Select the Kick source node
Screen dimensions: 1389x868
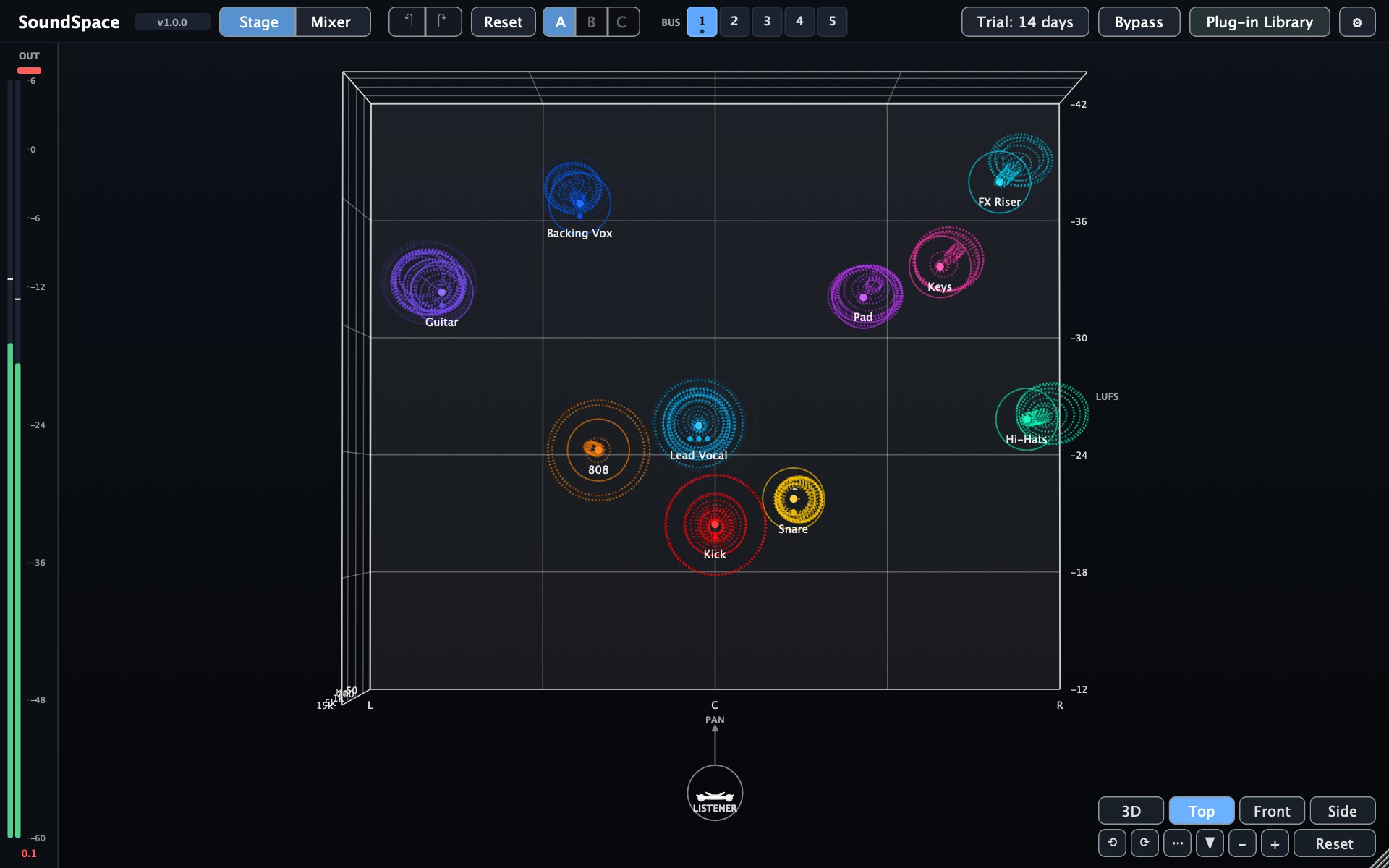point(715,524)
